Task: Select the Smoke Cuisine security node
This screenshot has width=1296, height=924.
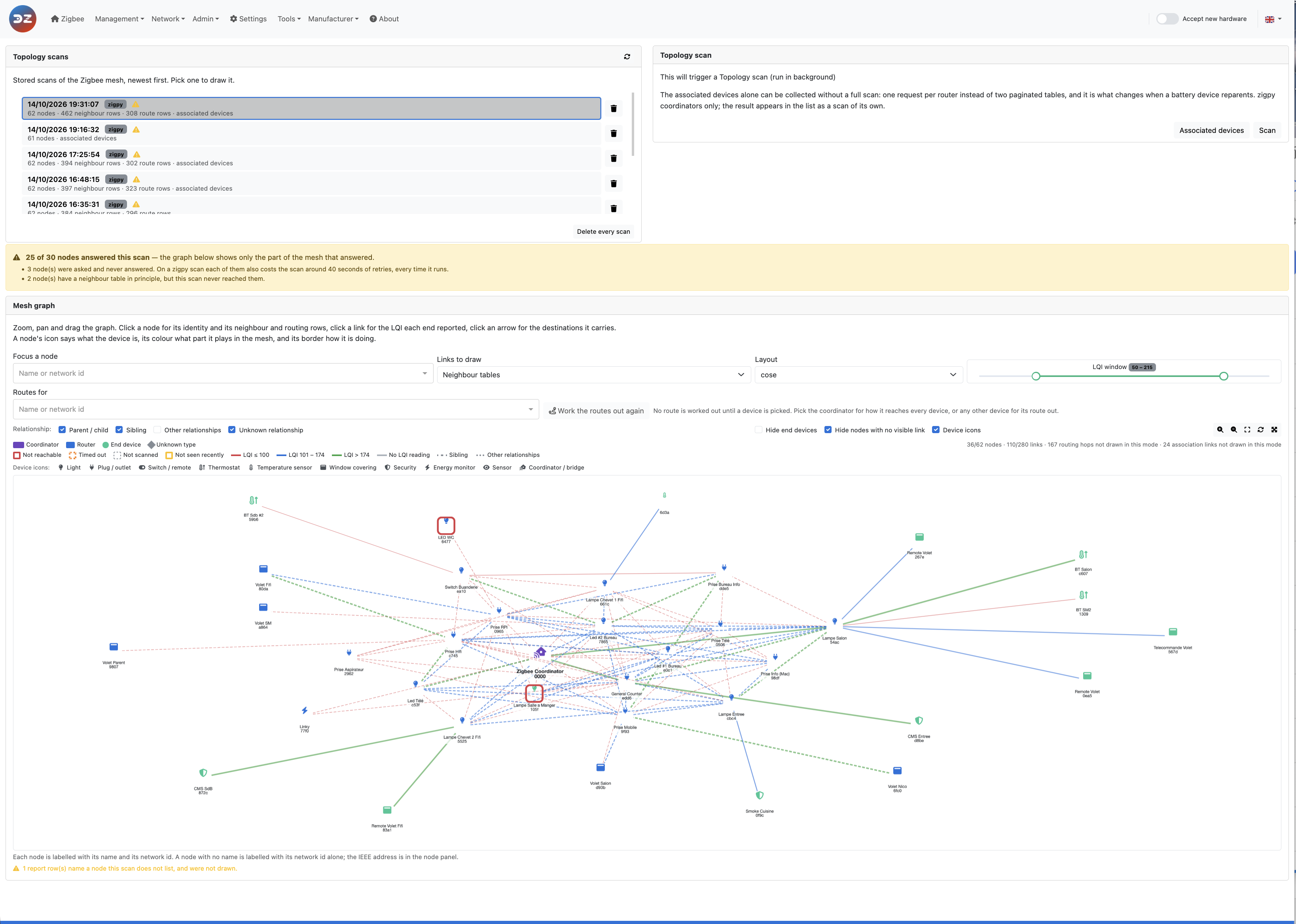Action: [760, 795]
